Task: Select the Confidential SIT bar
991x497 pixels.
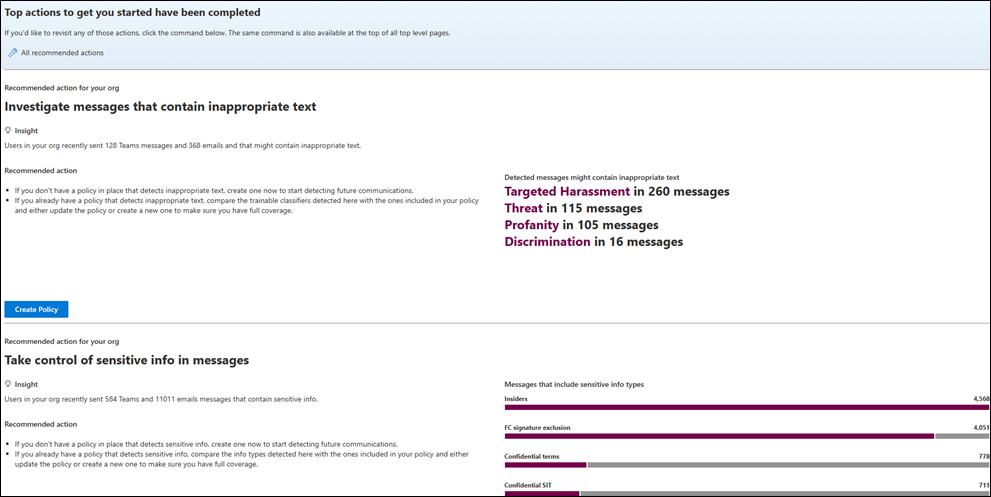Action: pyautogui.click(x=541, y=493)
